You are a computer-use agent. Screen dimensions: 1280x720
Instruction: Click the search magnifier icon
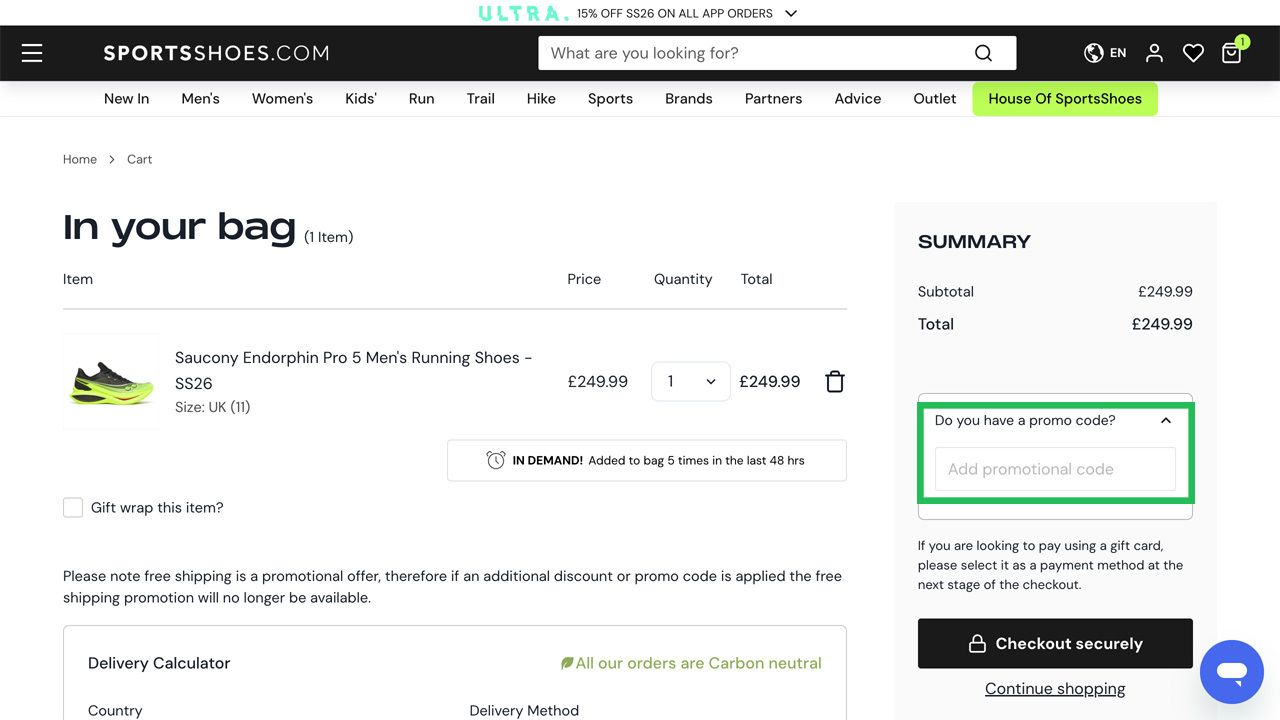coord(982,52)
